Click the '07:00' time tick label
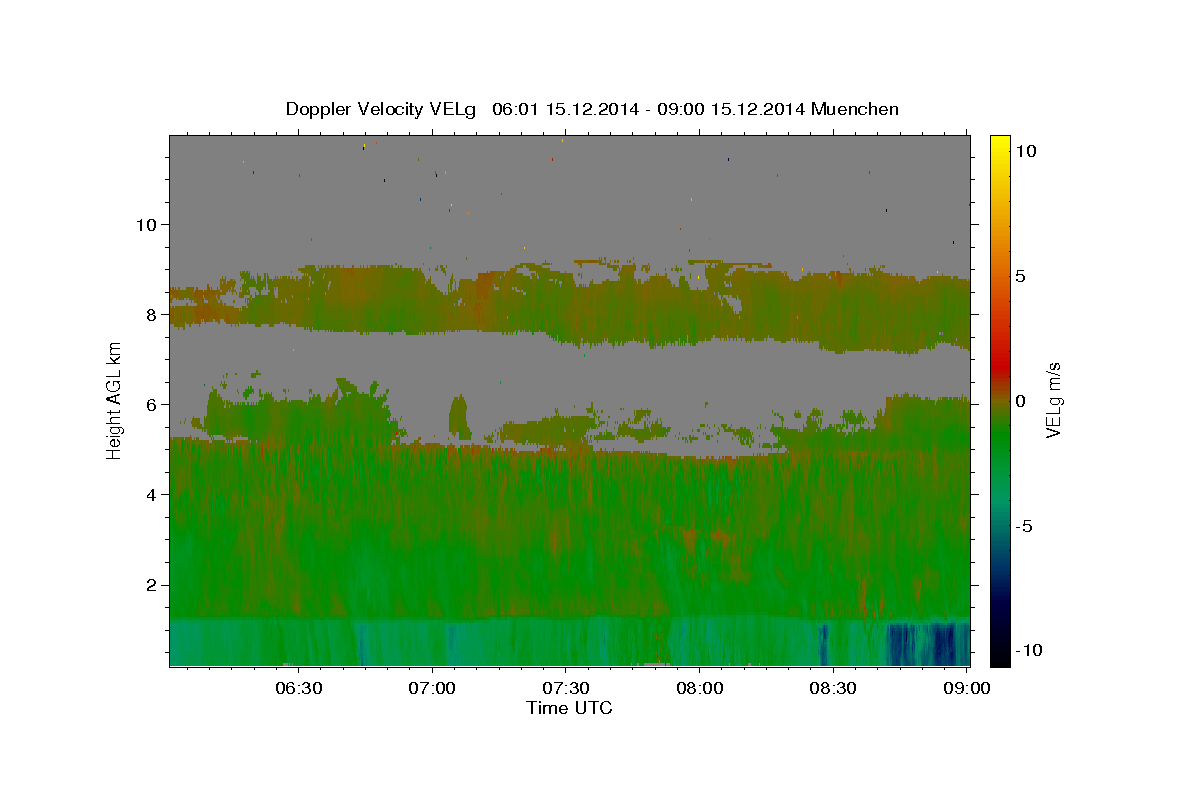1200x800 pixels. coord(433,688)
